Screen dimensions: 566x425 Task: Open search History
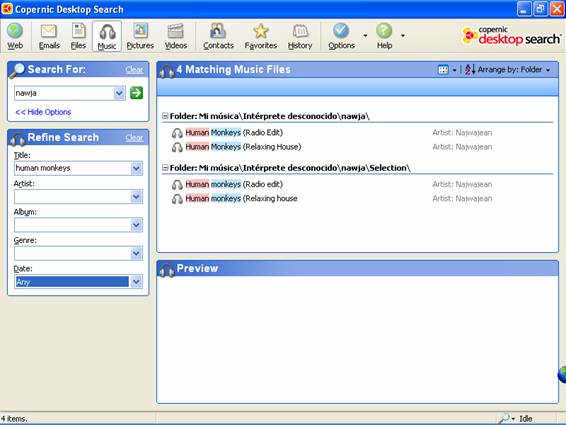click(x=300, y=36)
